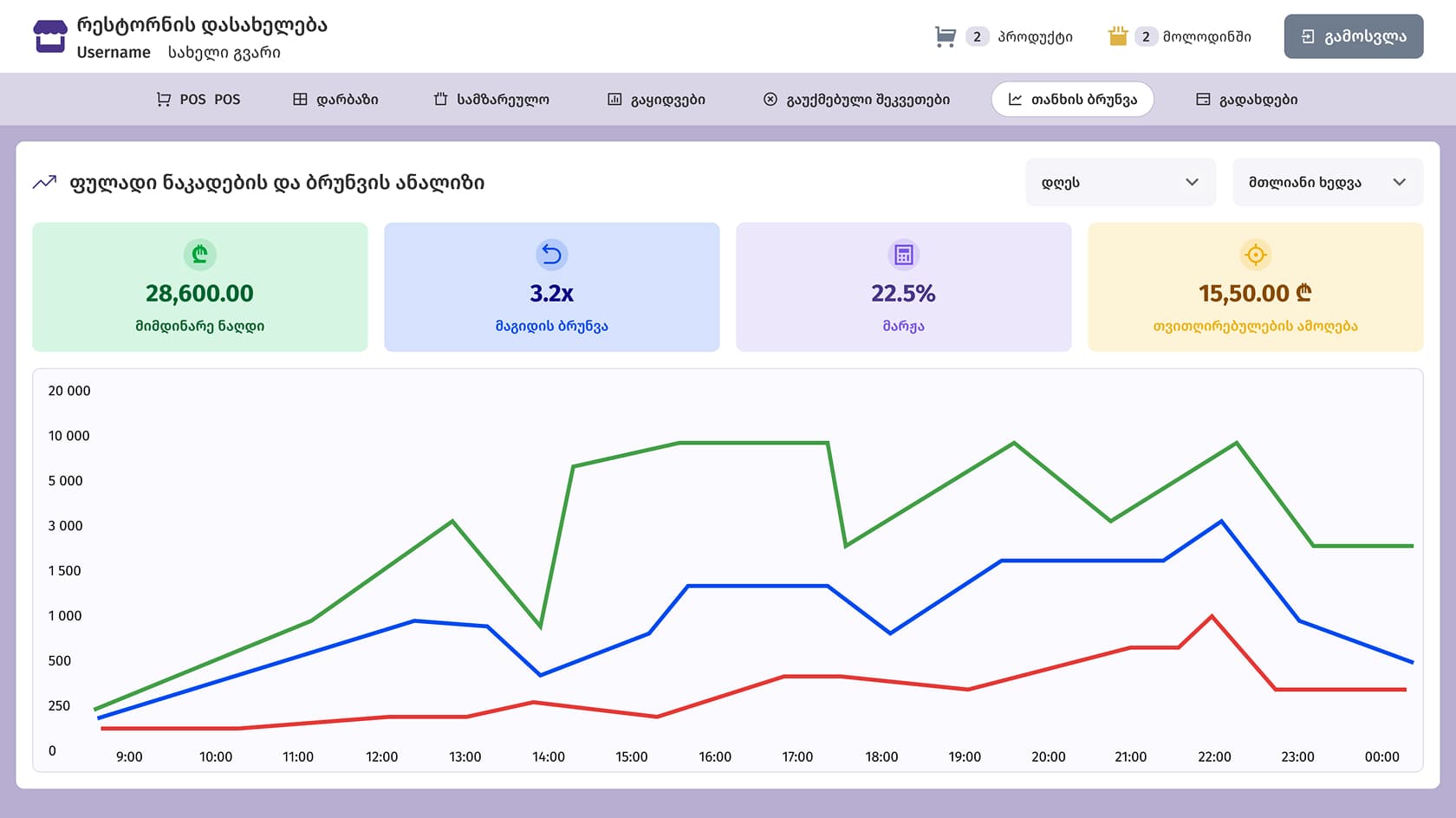The image size is (1456, 818).
Task: Click the green line peak at 22:00
Action: pos(1236,444)
